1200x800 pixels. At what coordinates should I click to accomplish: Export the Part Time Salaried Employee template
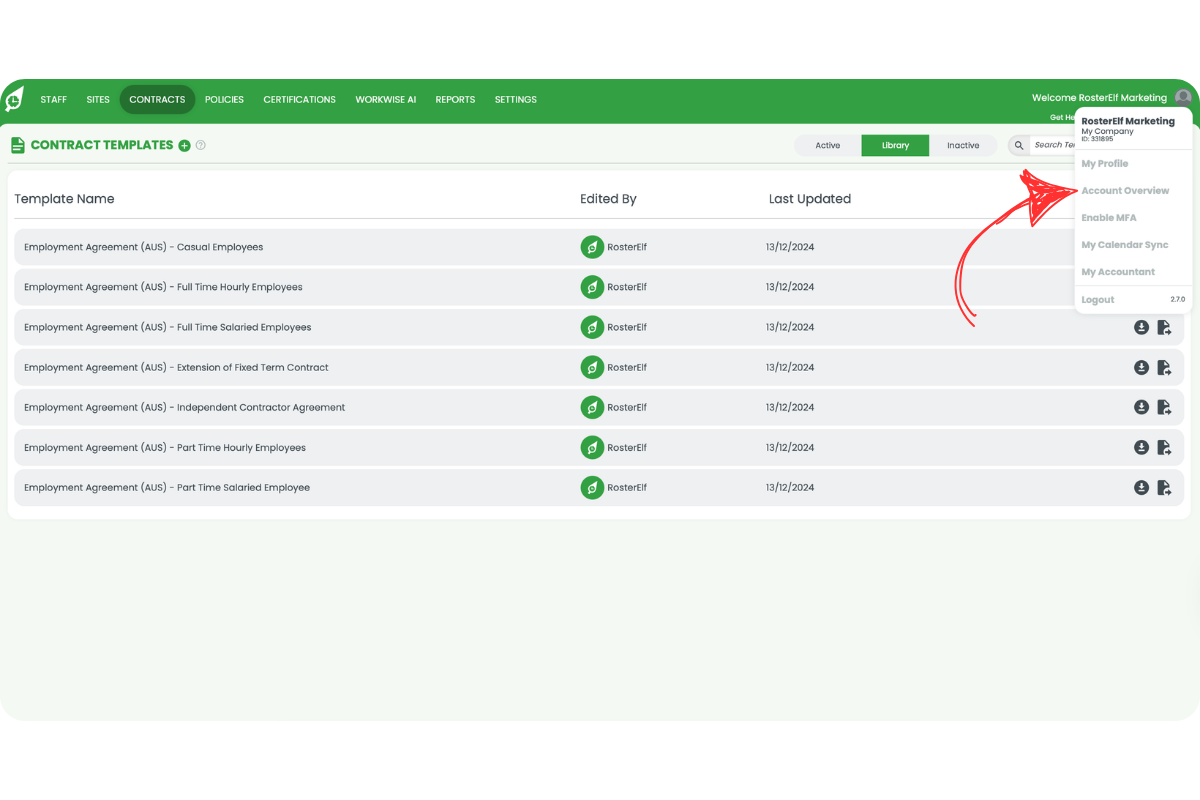click(x=1164, y=487)
